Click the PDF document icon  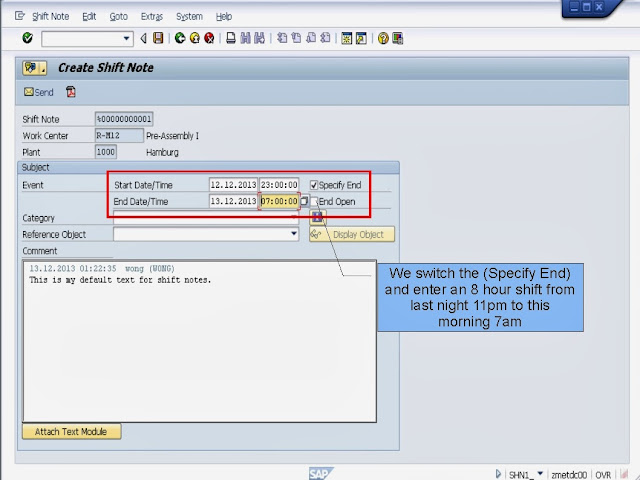point(71,92)
